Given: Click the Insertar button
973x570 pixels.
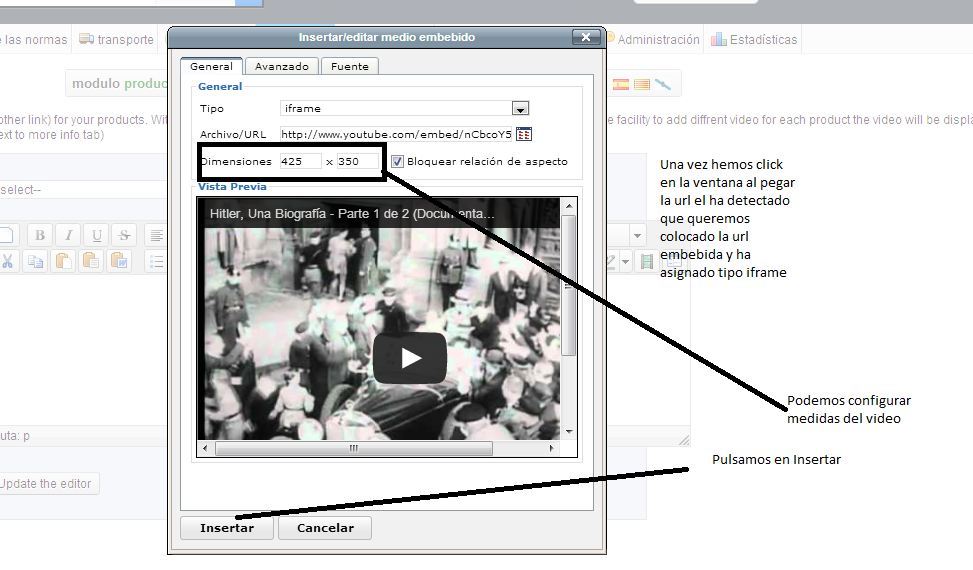Looking at the screenshot, I should (227, 528).
